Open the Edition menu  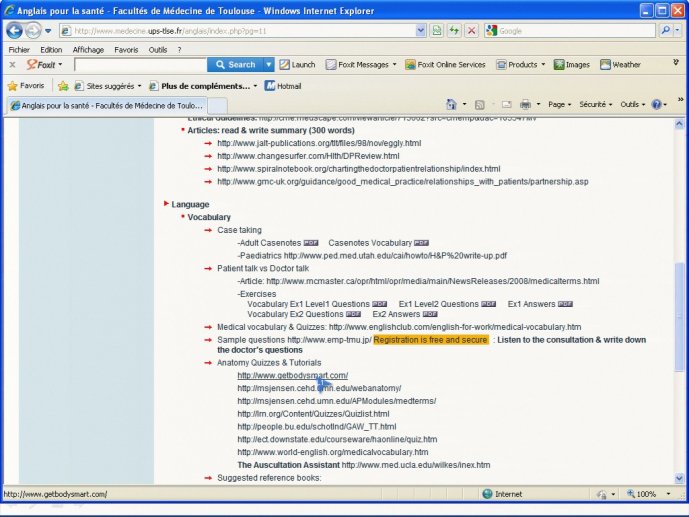pyautogui.click(x=51, y=50)
